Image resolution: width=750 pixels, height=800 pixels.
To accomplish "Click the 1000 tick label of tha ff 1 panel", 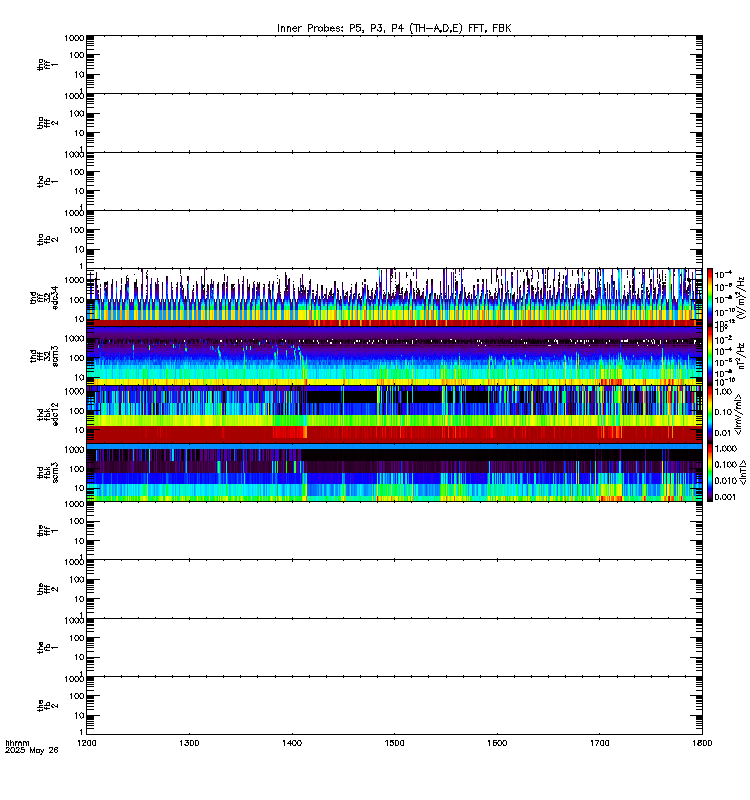I will pos(74,38).
